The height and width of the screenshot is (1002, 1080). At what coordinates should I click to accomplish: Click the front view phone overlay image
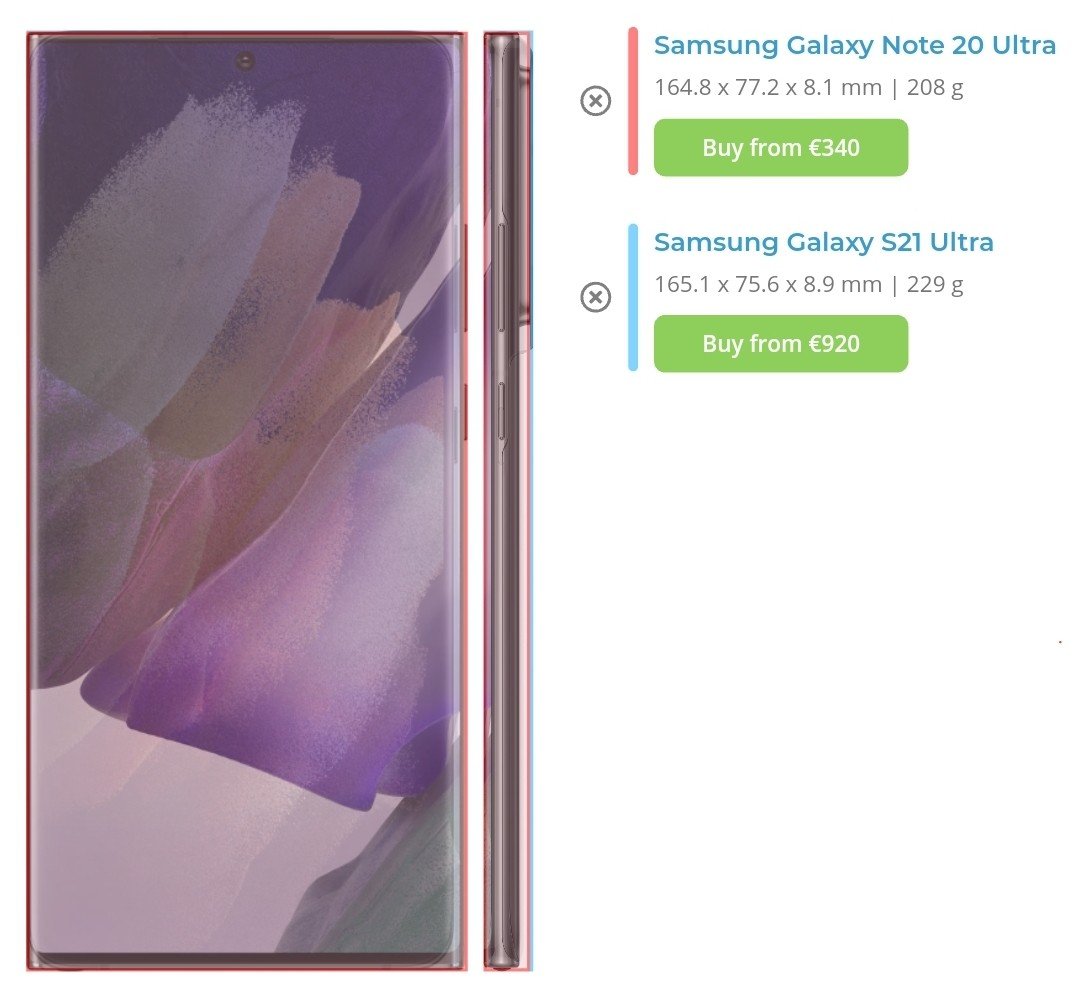tap(247, 501)
